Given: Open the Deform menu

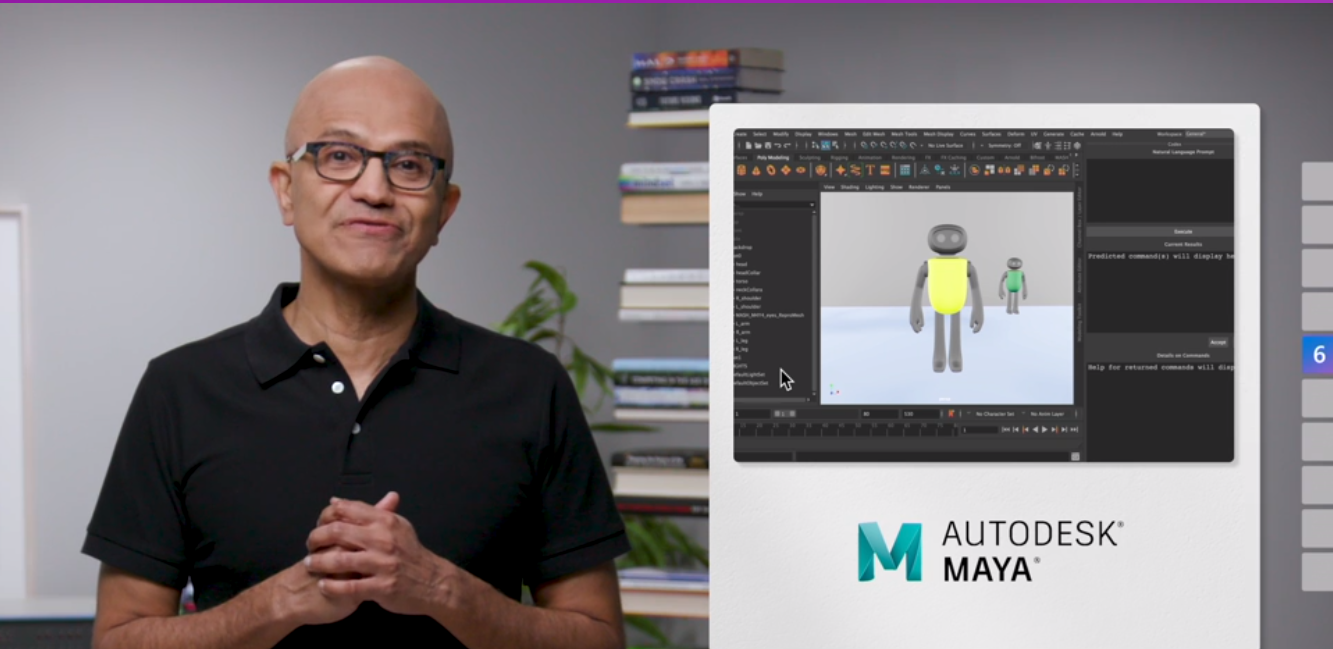Looking at the screenshot, I should click(x=1015, y=134).
